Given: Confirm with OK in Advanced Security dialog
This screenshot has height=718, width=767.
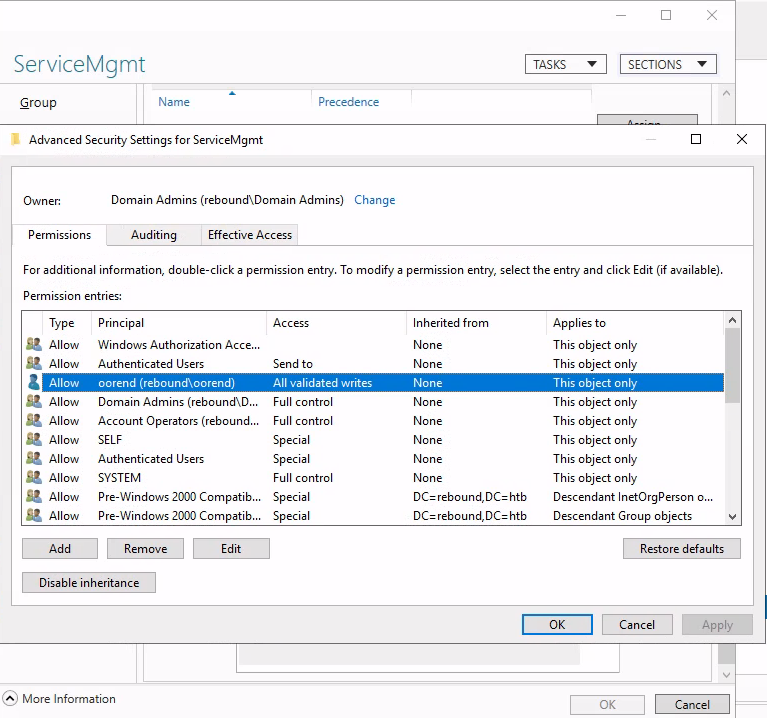Looking at the screenshot, I should pyautogui.click(x=557, y=625).
